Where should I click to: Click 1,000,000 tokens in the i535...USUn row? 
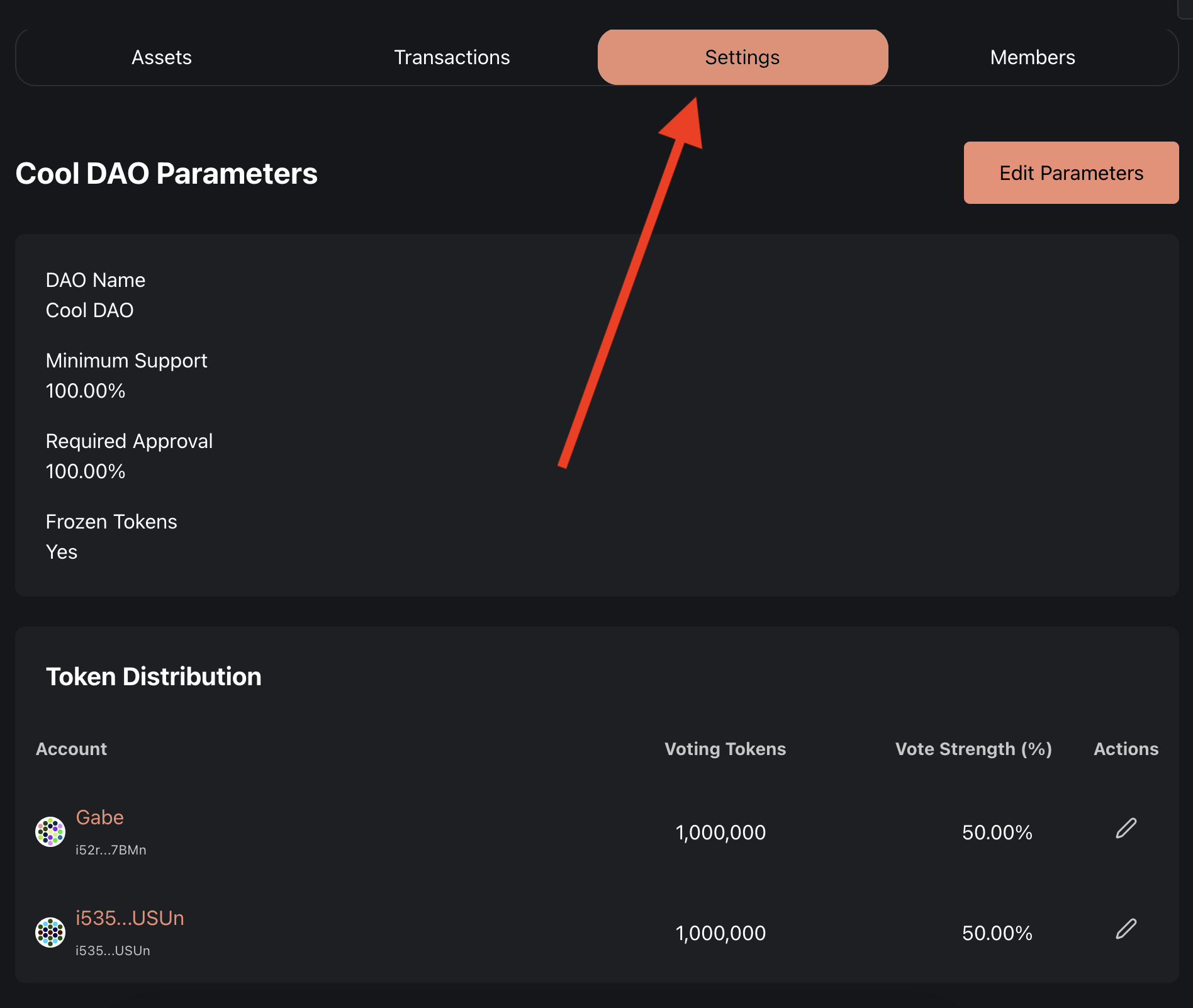click(x=720, y=933)
